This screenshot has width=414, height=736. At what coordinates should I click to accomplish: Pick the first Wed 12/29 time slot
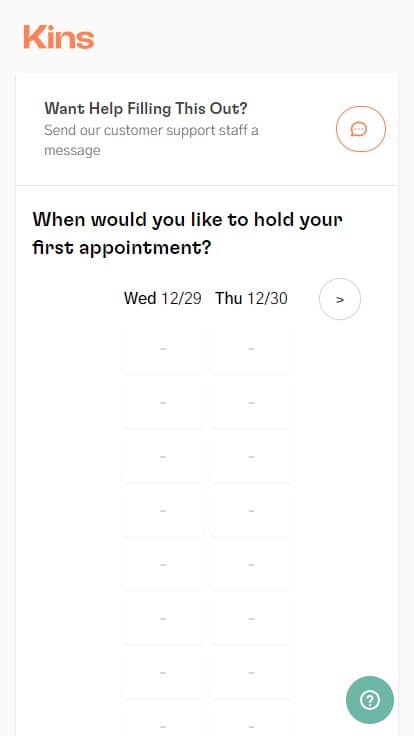tap(163, 349)
